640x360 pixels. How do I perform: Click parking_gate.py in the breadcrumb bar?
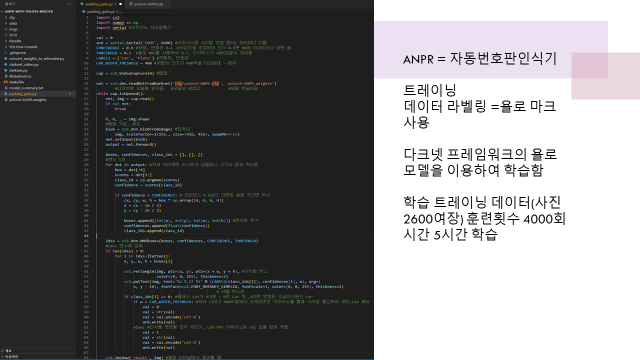[100, 12]
